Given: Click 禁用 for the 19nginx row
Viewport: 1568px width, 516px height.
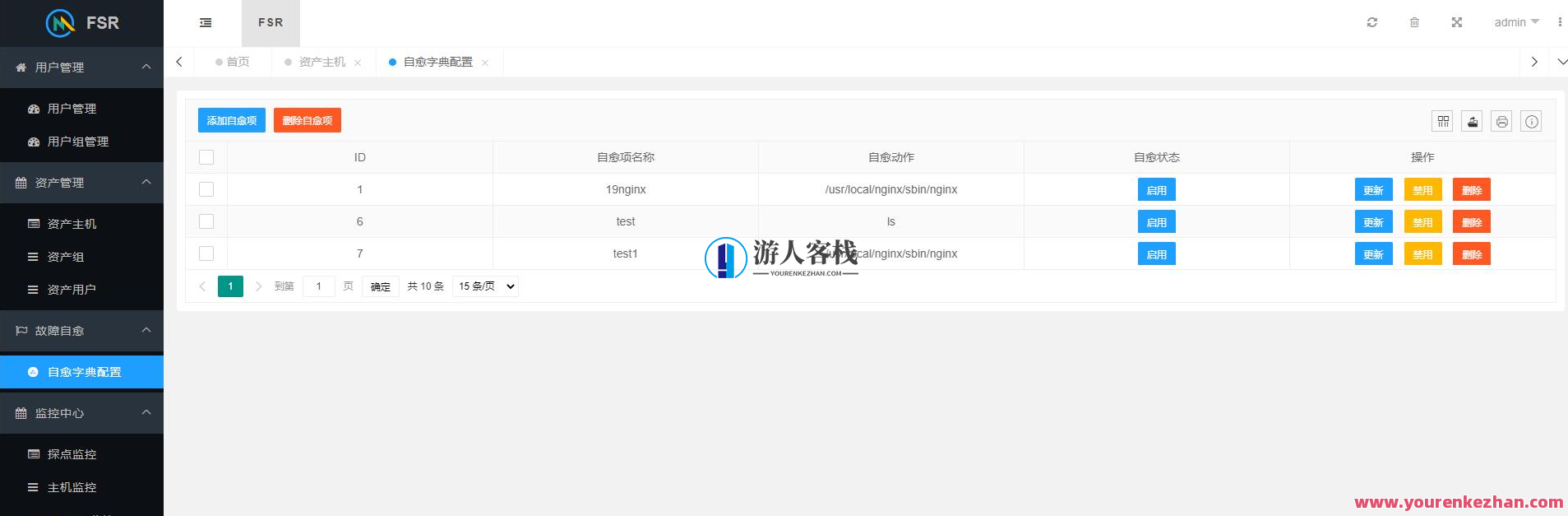Looking at the screenshot, I should [1423, 190].
